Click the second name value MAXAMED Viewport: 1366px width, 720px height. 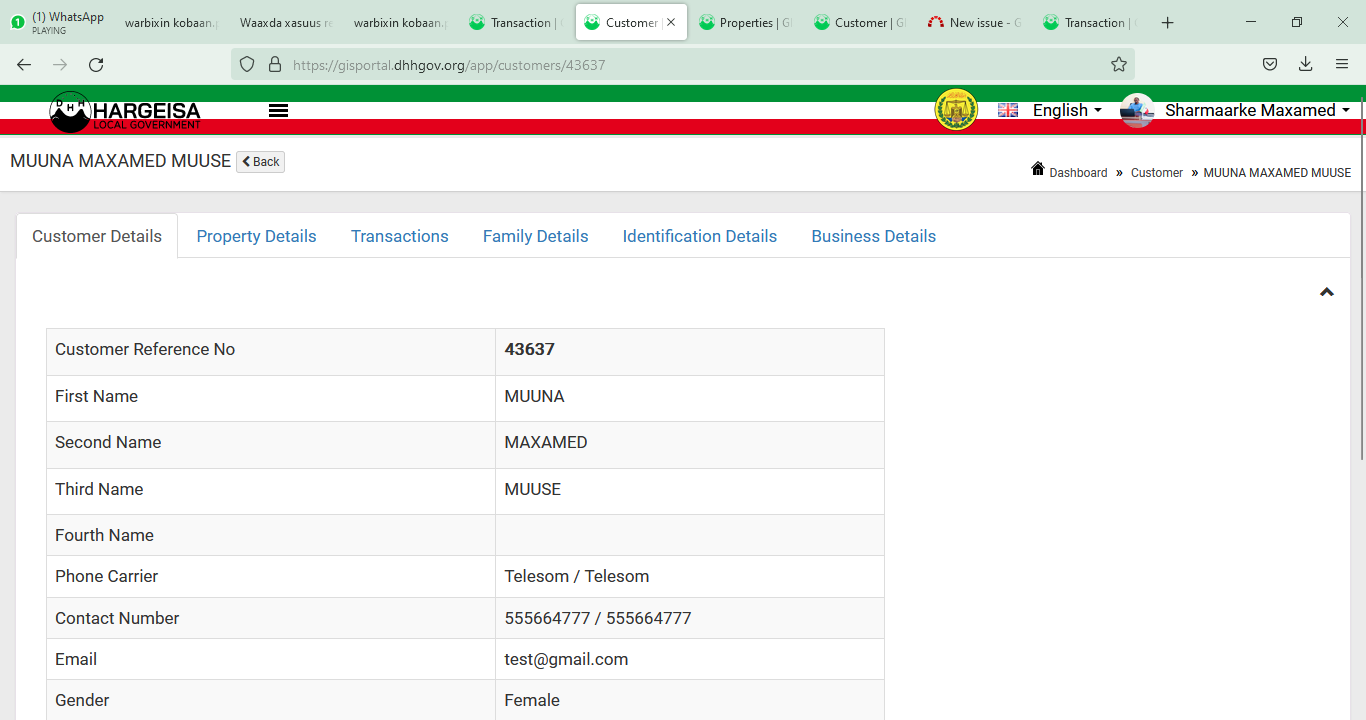[x=545, y=442]
